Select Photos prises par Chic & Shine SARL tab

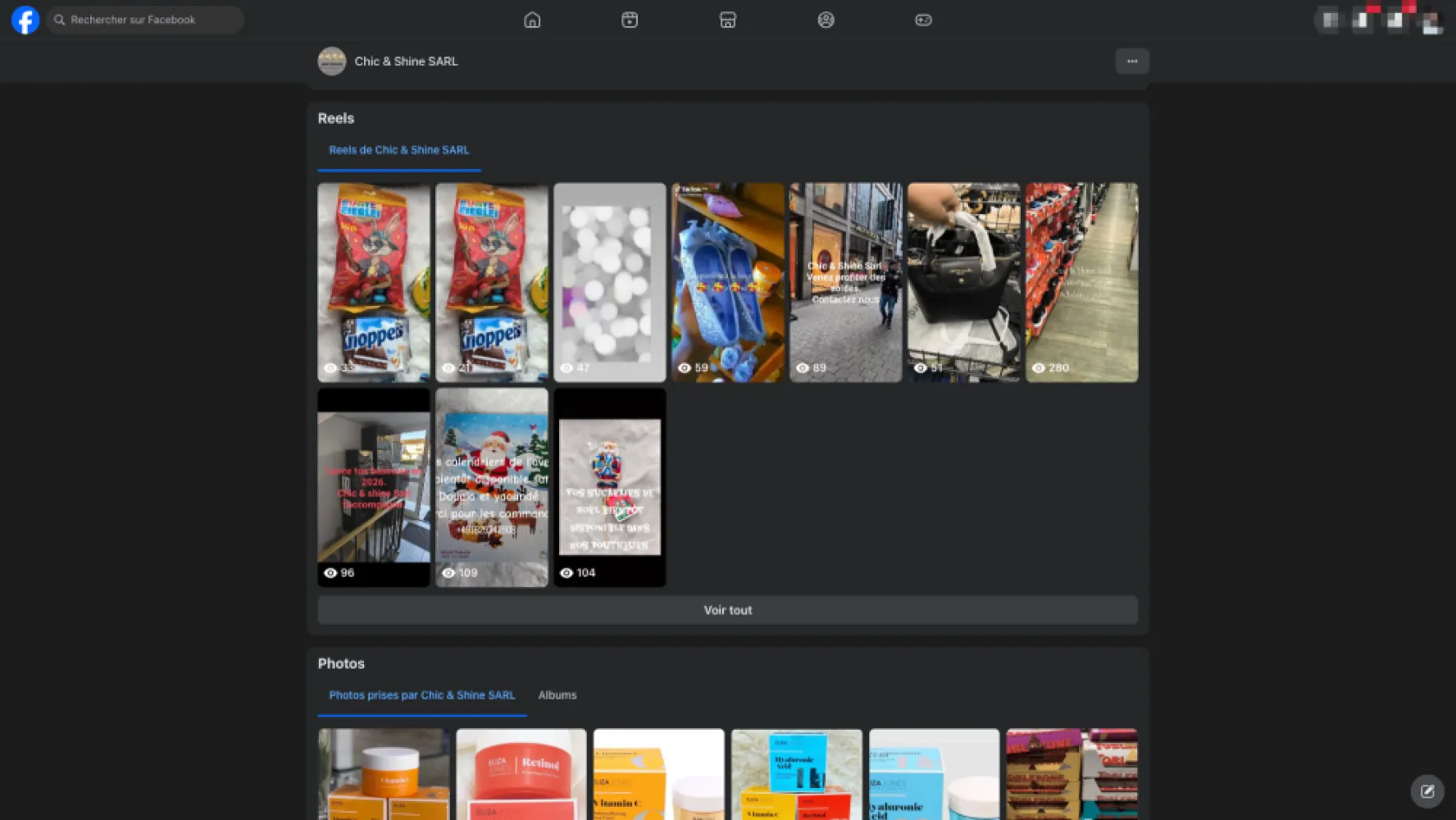[x=421, y=695]
